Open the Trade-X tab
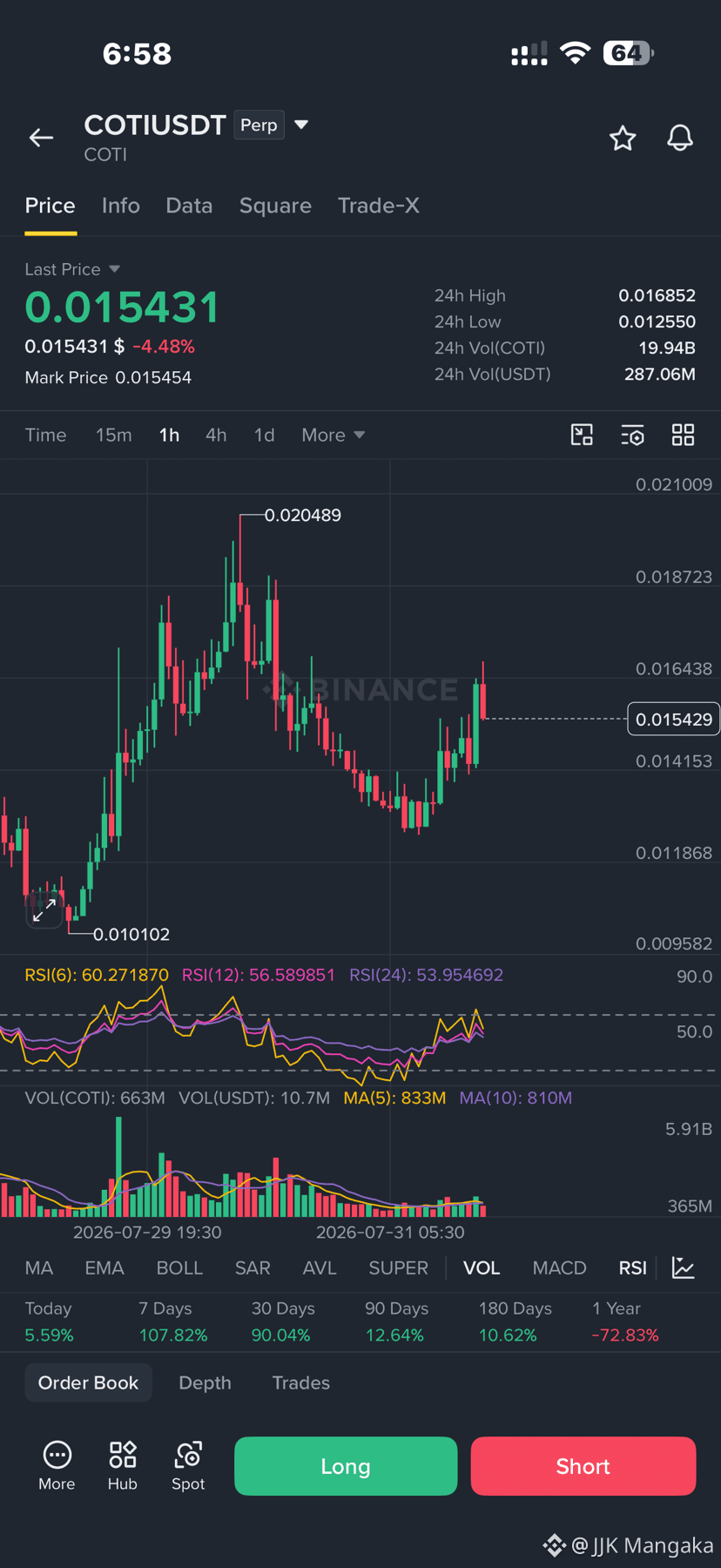Viewport: 721px width, 1568px height. [x=379, y=206]
